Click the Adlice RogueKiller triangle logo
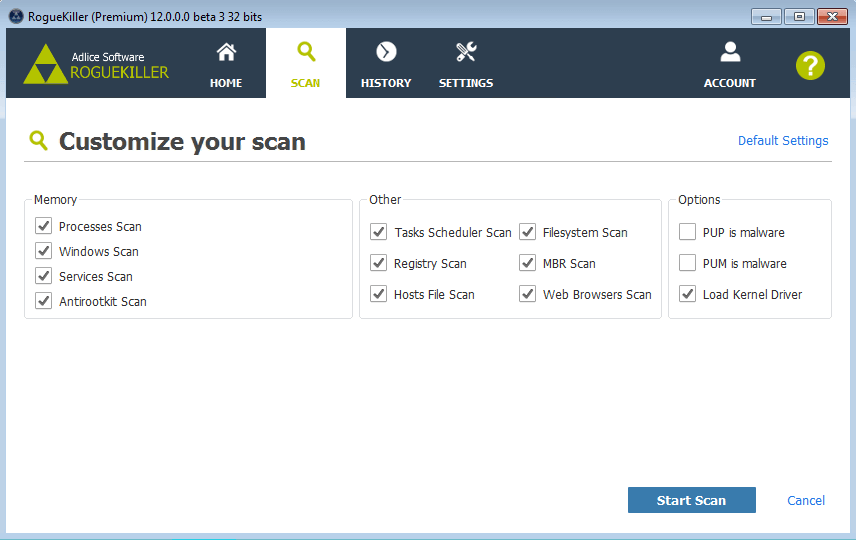The width and height of the screenshot is (856, 540). (x=44, y=64)
